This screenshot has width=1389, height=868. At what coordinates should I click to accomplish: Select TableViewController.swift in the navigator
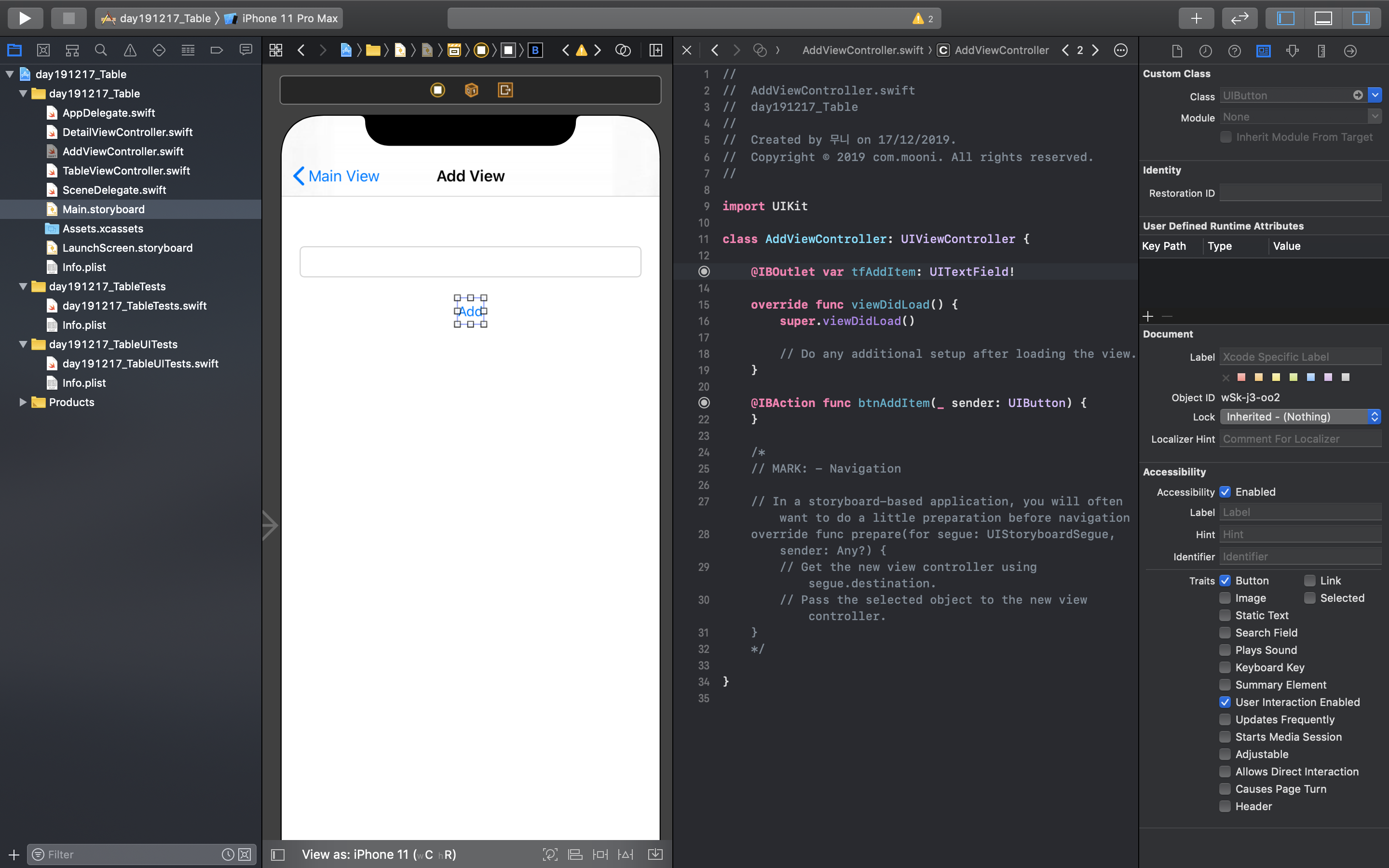pyautogui.click(x=126, y=171)
